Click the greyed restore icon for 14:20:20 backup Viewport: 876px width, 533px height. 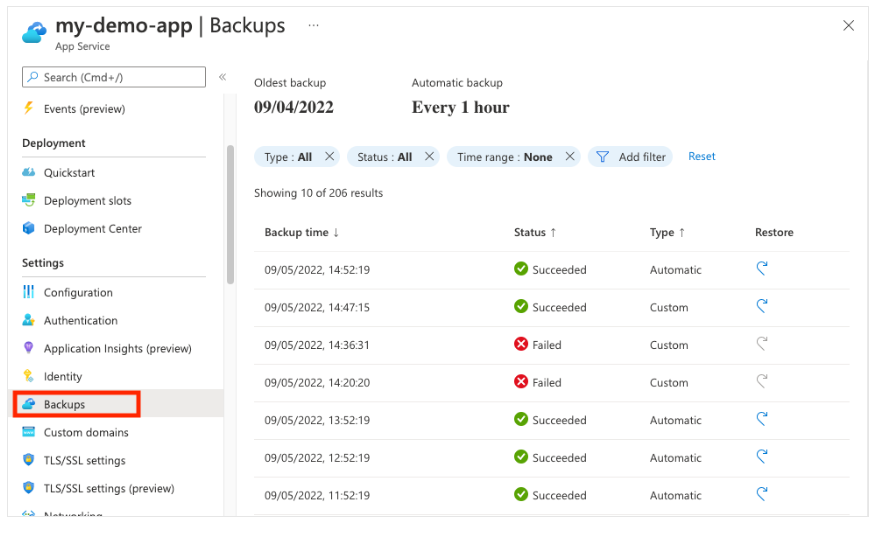pyautogui.click(x=761, y=381)
